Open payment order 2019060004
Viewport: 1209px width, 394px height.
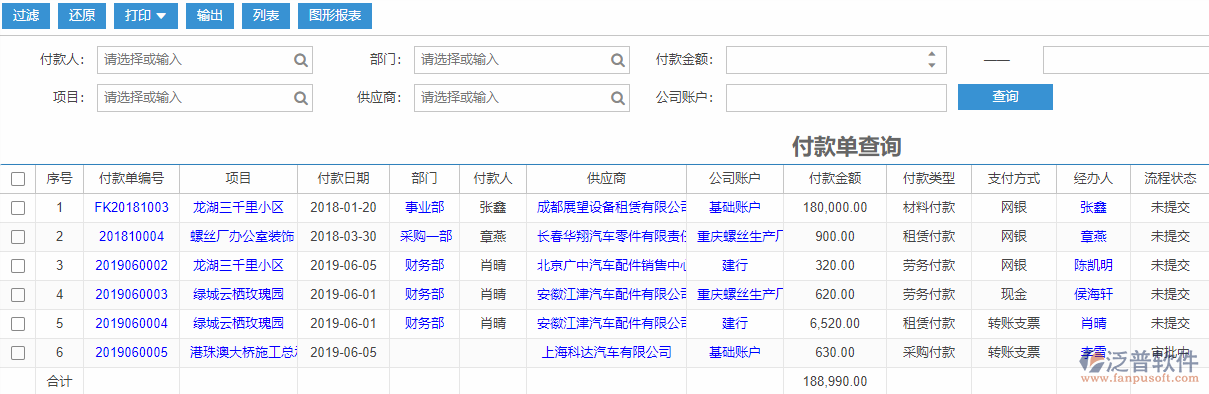[x=132, y=324]
